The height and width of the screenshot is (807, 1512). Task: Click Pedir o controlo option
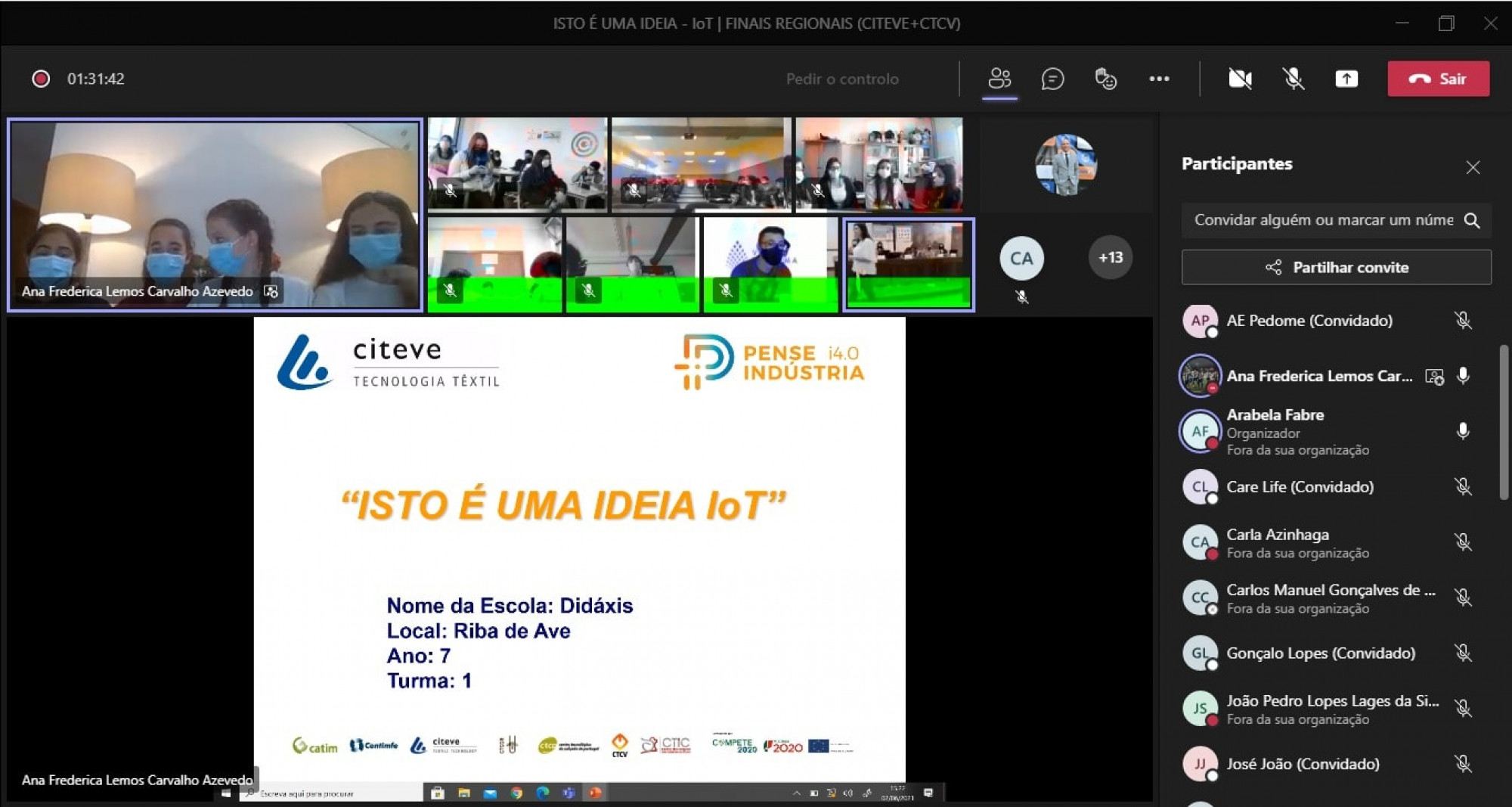pyautogui.click(x=842, y=79)
